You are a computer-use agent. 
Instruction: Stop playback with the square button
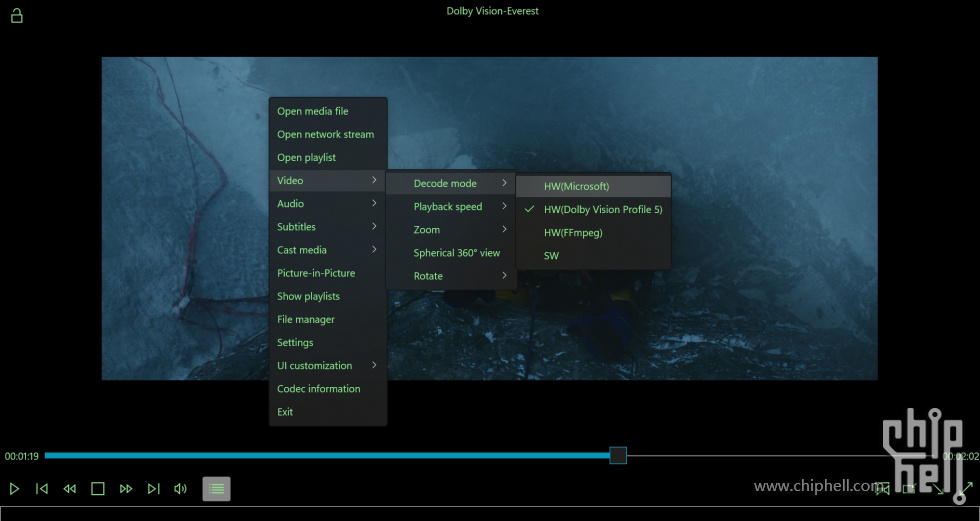98,489
